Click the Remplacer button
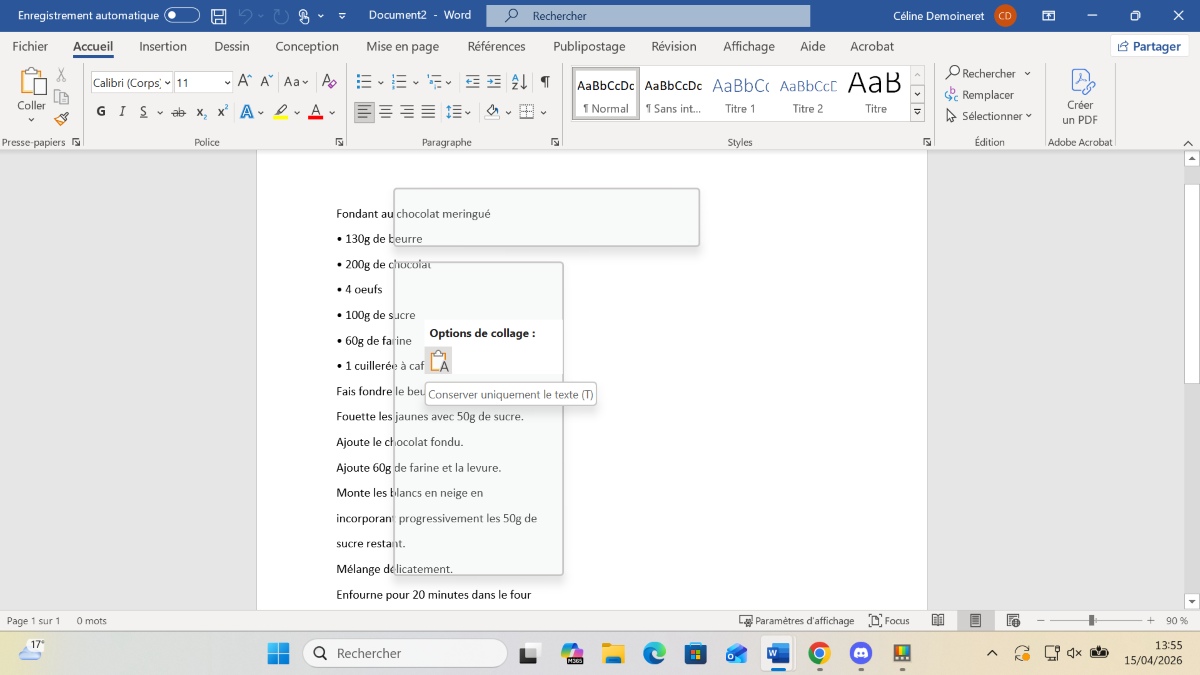The width and height of the screenshot is (1200, 675). click(x=980, y=95)
